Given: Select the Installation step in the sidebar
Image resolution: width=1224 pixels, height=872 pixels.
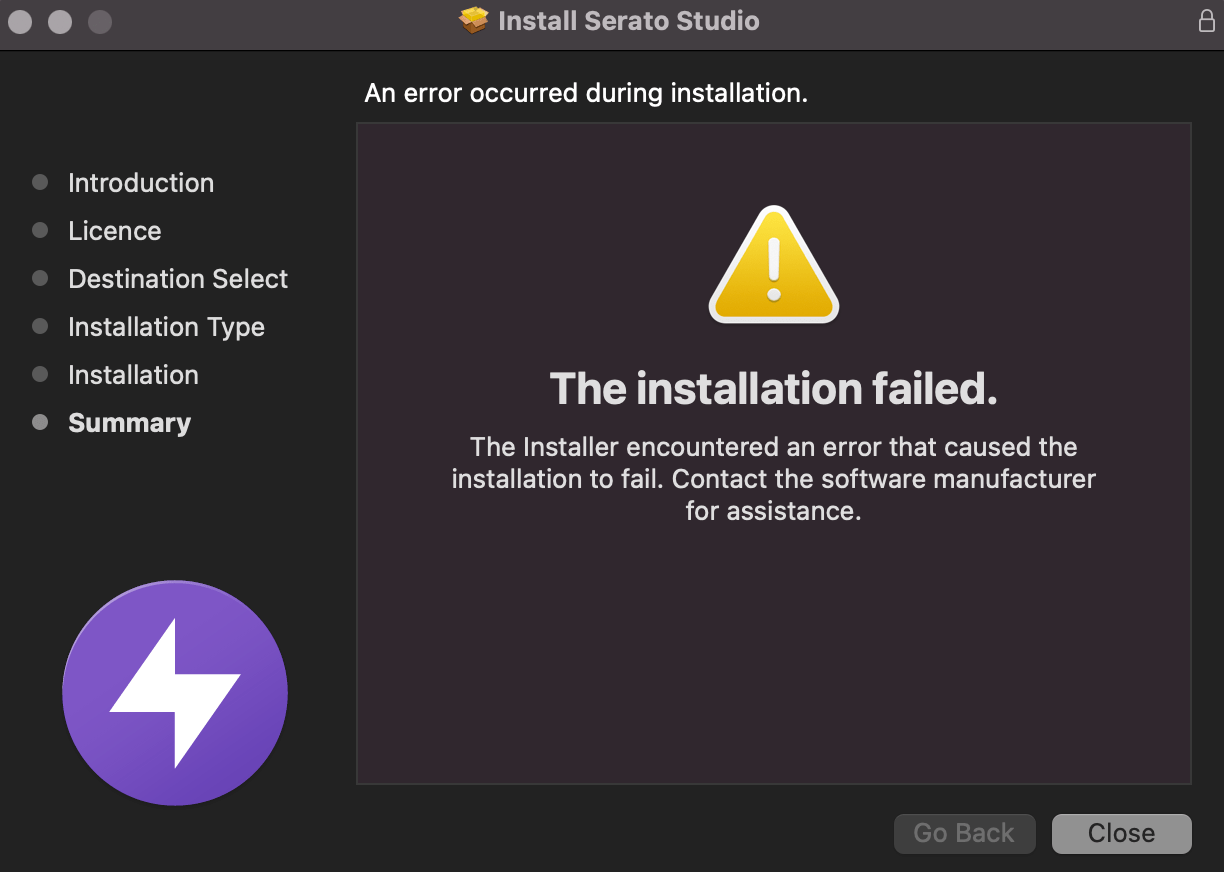Looking at the screenshot, I should tap(133, 375).
